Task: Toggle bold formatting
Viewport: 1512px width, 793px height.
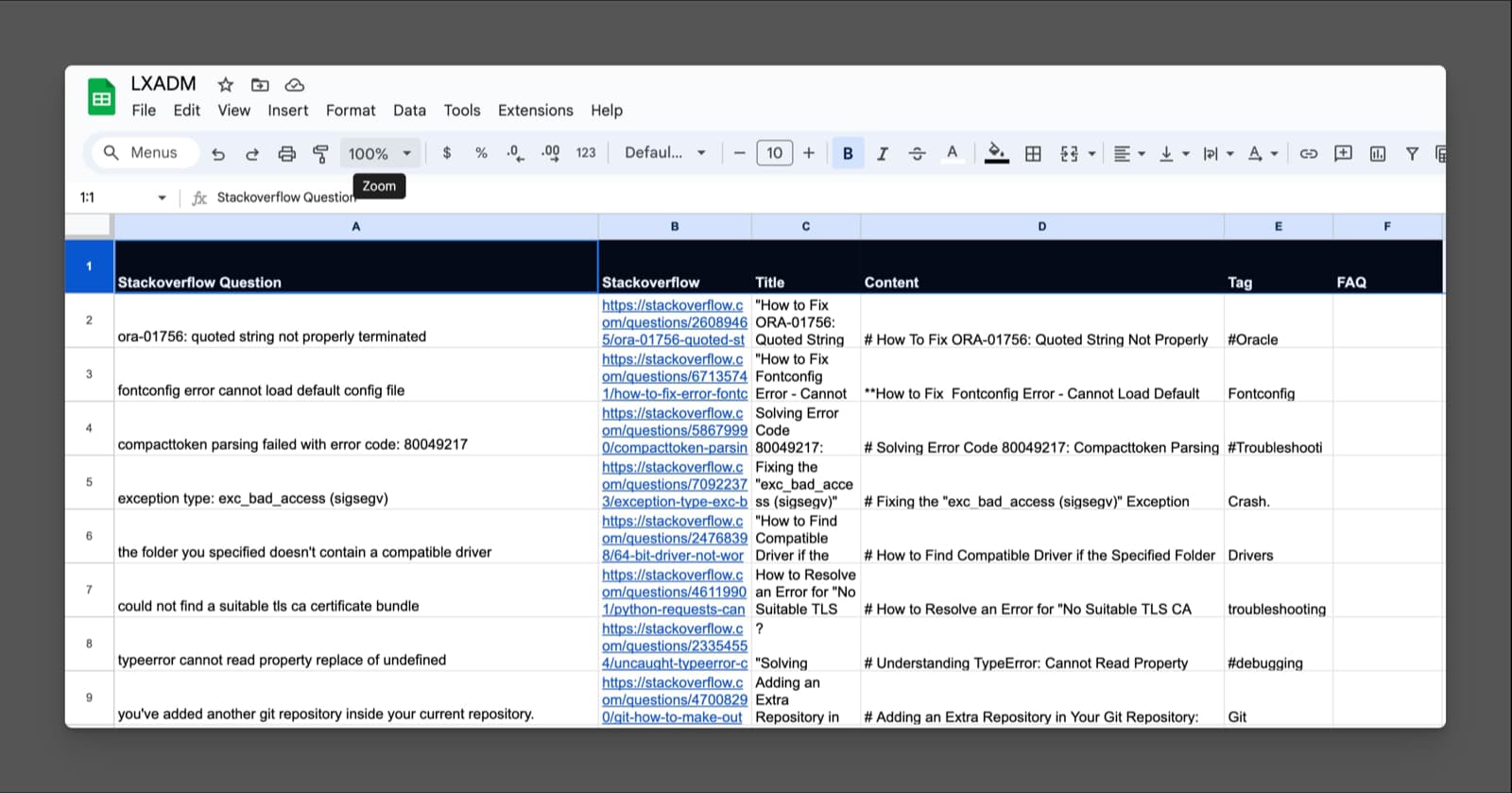Action: (848, 152)
